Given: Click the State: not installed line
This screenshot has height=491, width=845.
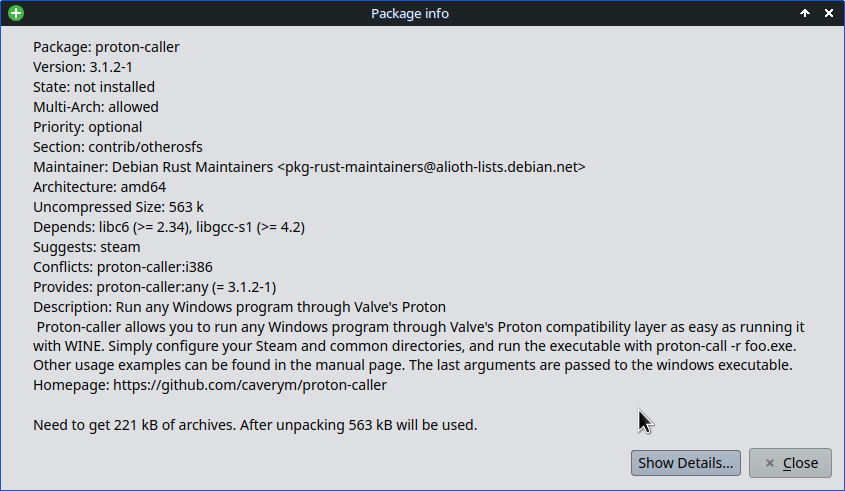Looking at the screenshot, I should pyautogui.click(x=94, y=87).
